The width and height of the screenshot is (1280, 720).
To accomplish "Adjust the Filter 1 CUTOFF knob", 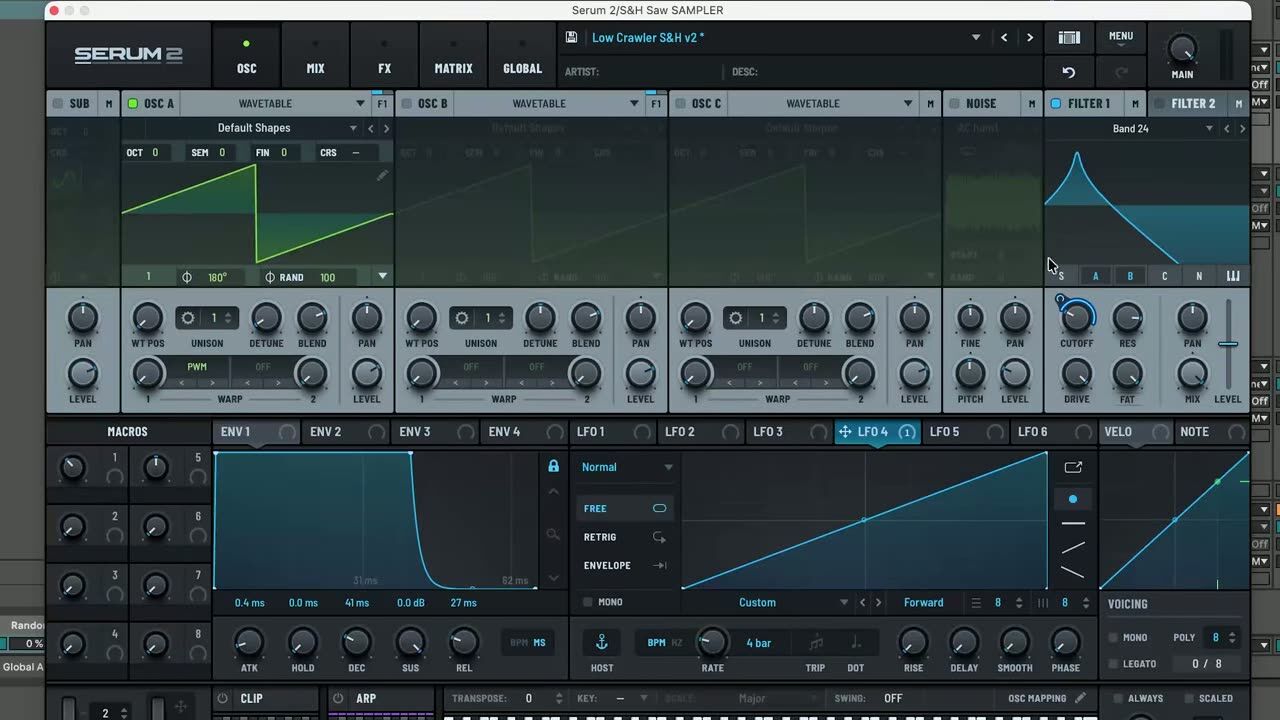I will [1077, 317].
